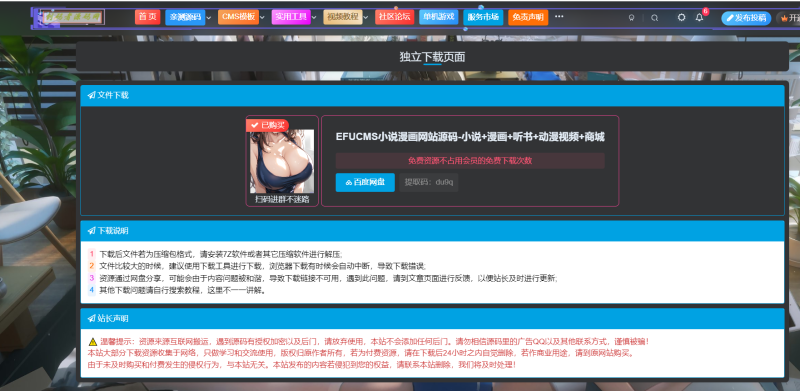This screenshot has height=391, width=800.
Task: Click the paper-plane icon beside 站长声明
Action: point(91,319)
